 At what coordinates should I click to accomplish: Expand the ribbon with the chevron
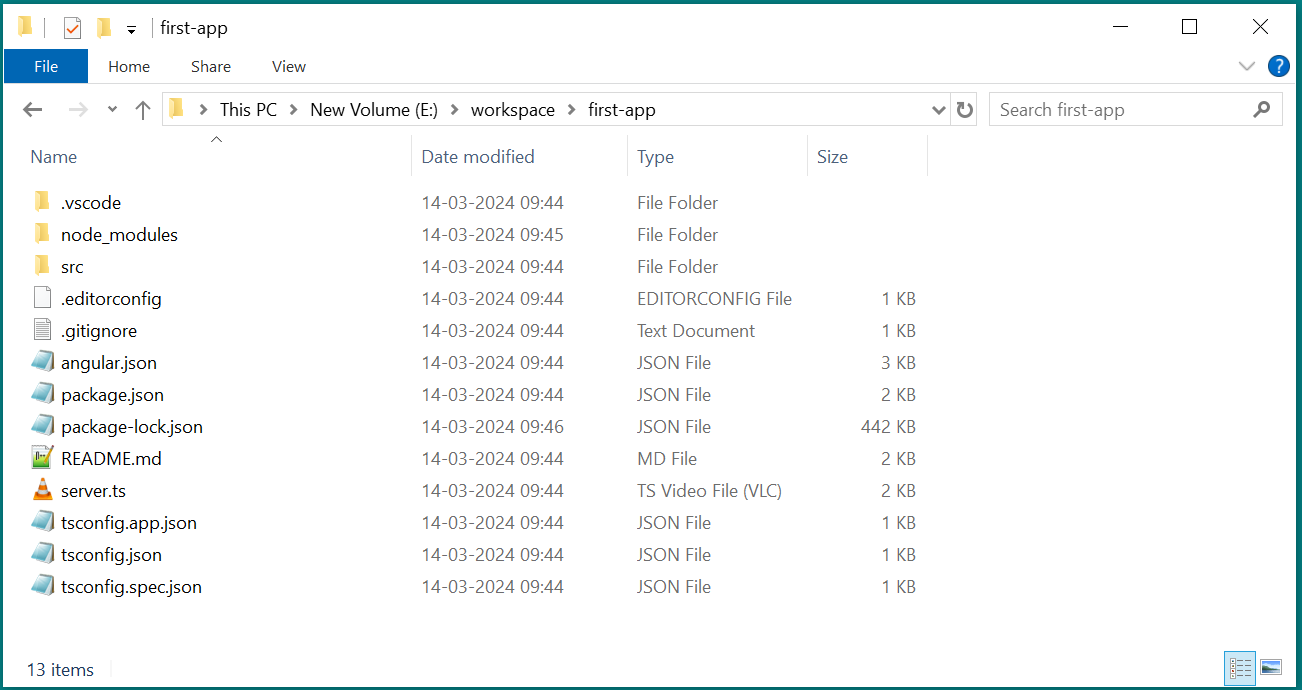1246,66
